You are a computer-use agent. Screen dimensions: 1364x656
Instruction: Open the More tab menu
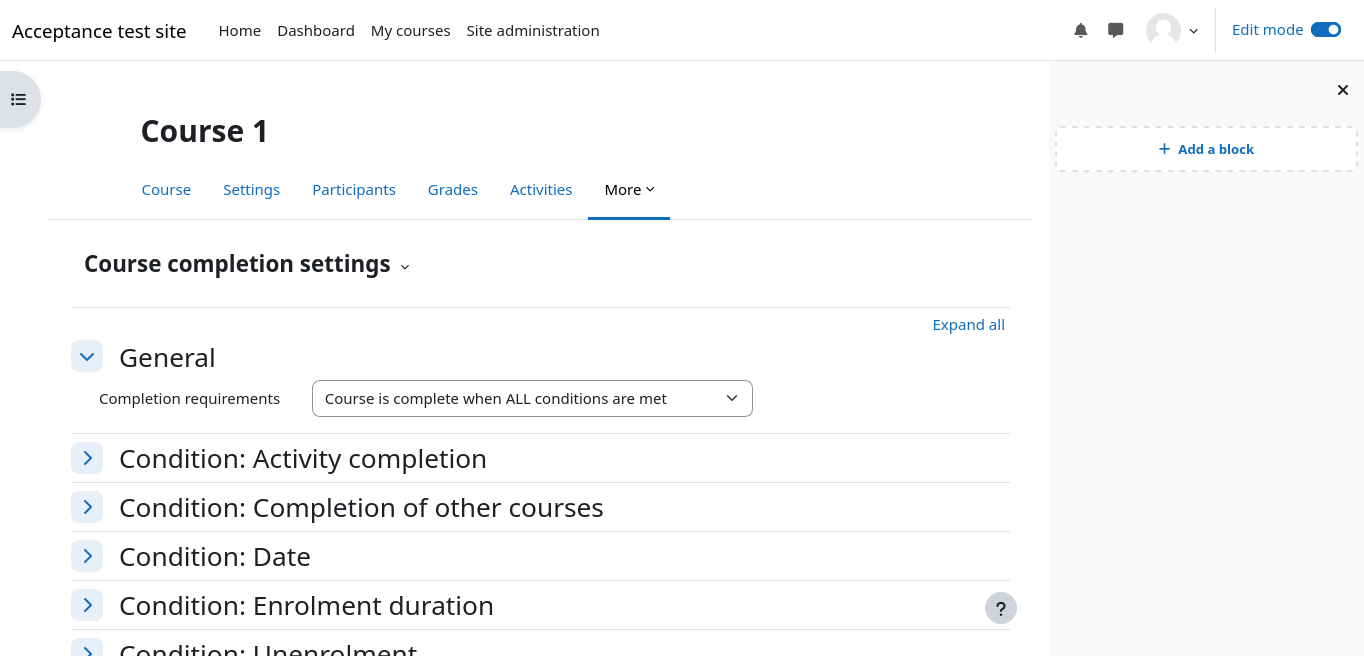click(629, 190)
